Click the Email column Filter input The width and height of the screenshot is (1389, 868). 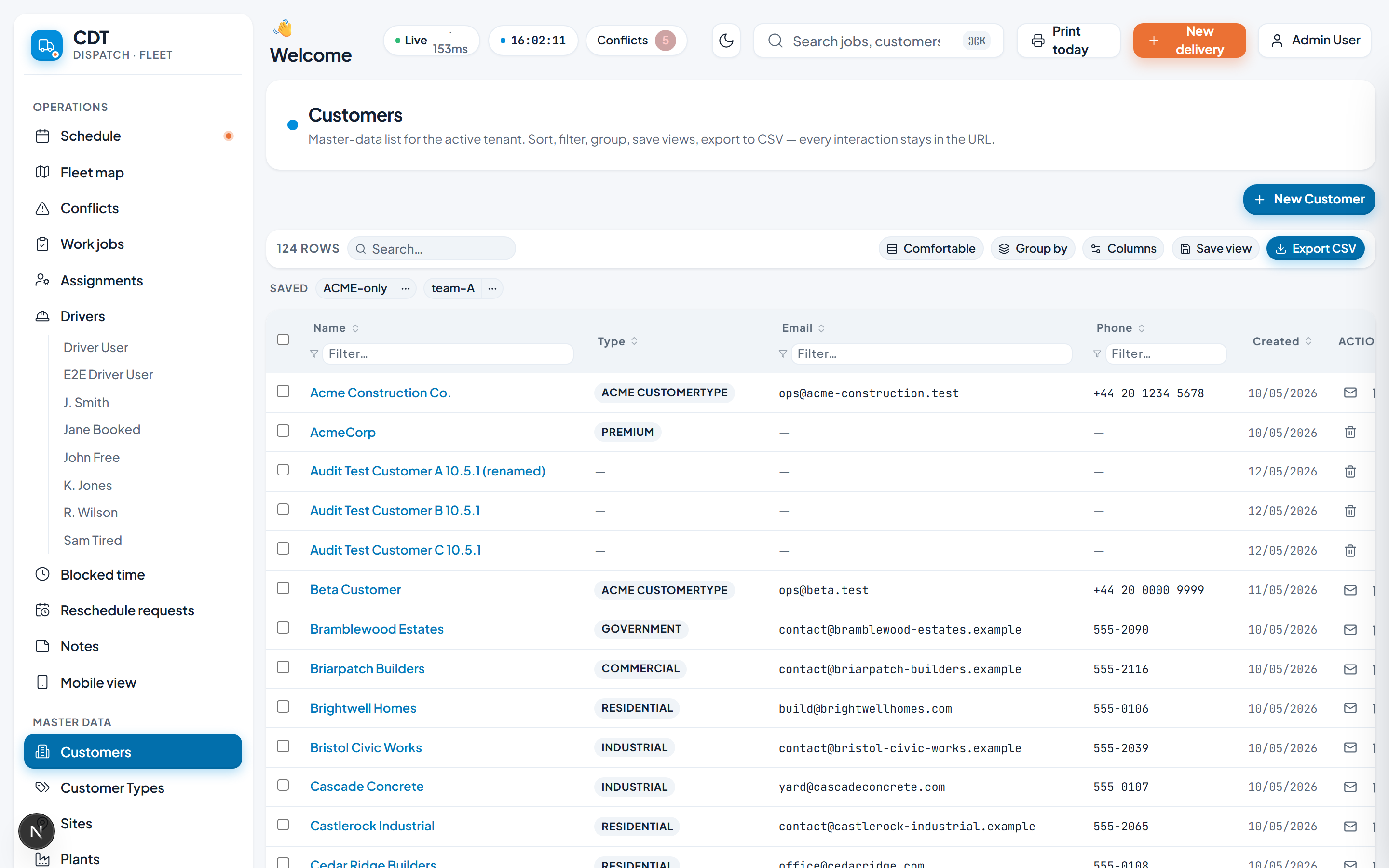[x=931, y=353]
